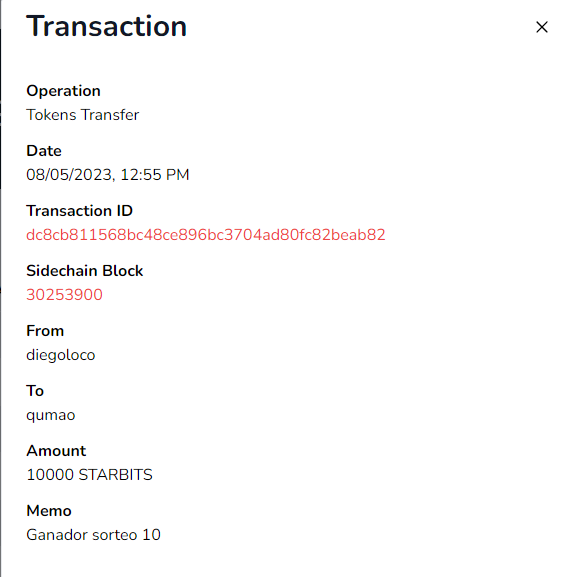The image size is (571, 577).
Task: Click the Transaction ID field label
Action: [79, 211]
